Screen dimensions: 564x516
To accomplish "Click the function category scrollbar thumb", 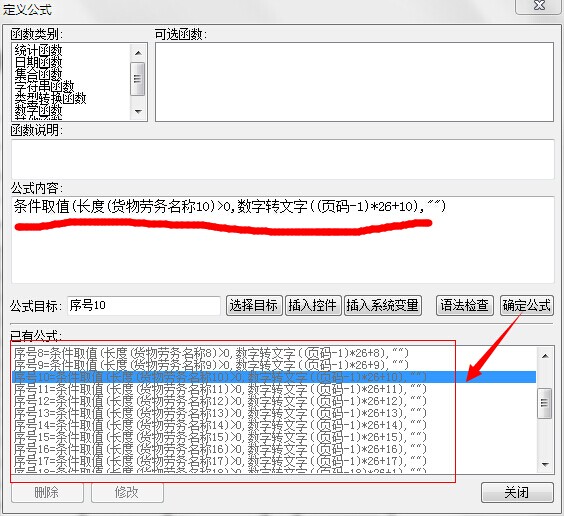I will click(x=138, y=79).
